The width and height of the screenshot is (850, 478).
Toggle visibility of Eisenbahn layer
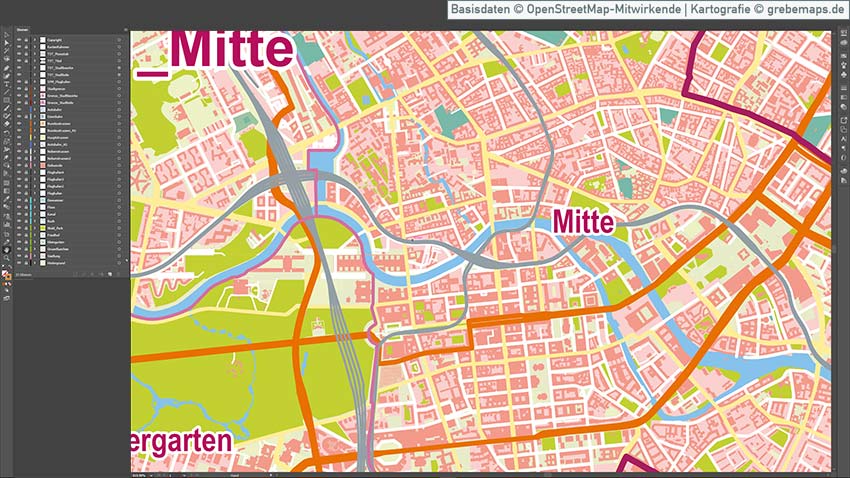[x=20, y=124]
